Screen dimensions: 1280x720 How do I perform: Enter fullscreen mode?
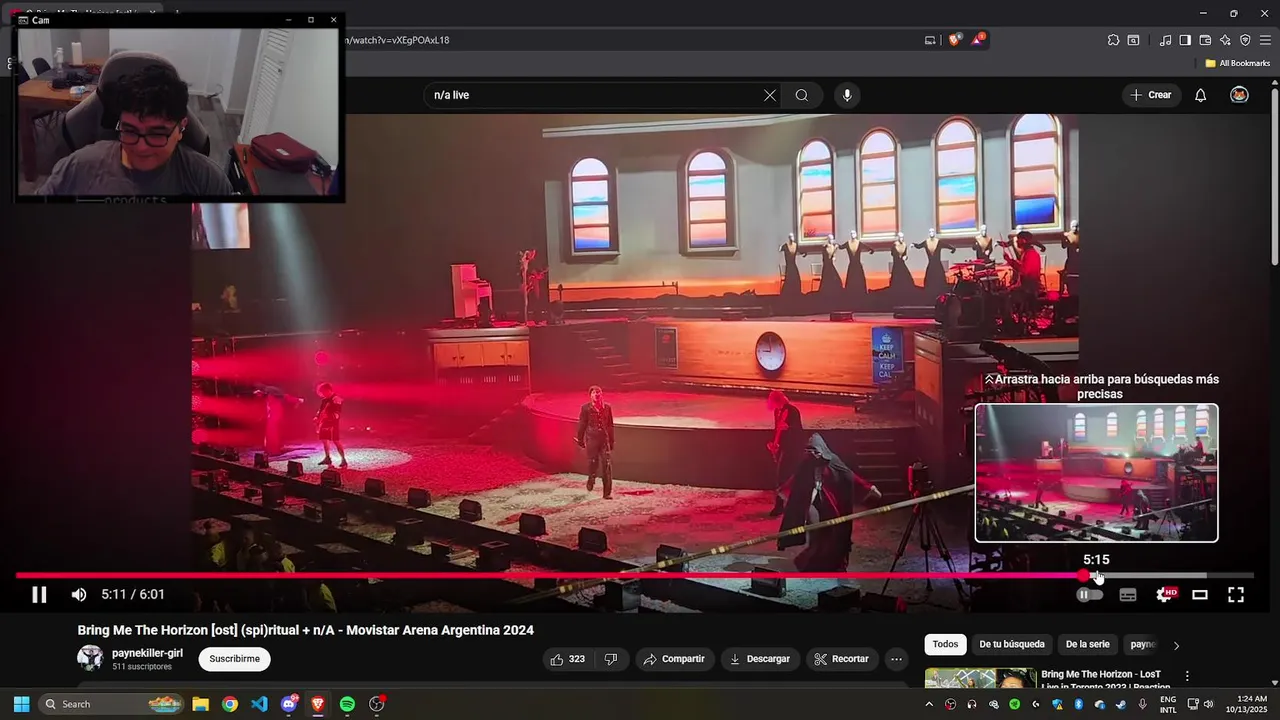(1236, 595)
